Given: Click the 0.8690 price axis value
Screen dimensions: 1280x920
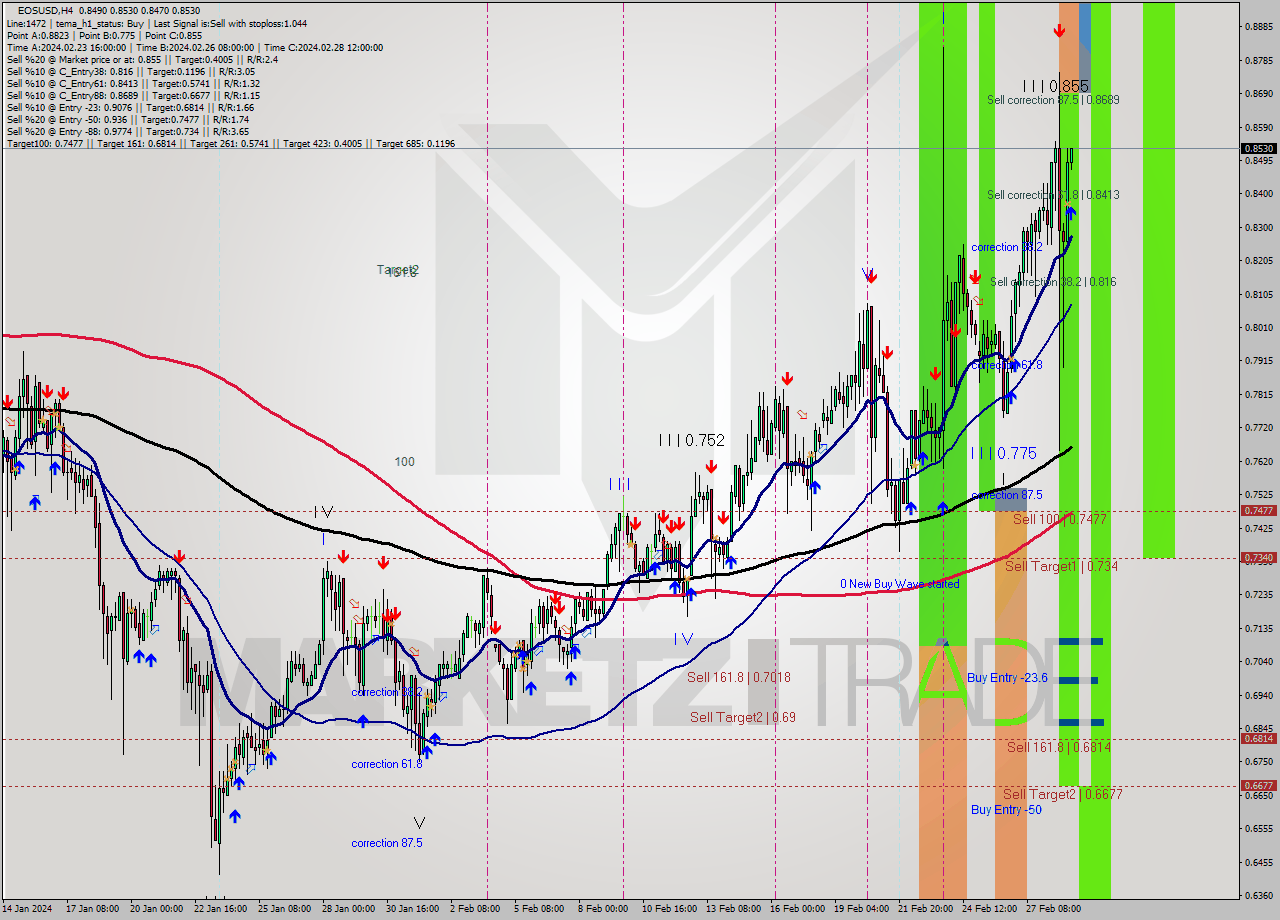Looking at the screenshot, I should click(x=1258, y=94).
